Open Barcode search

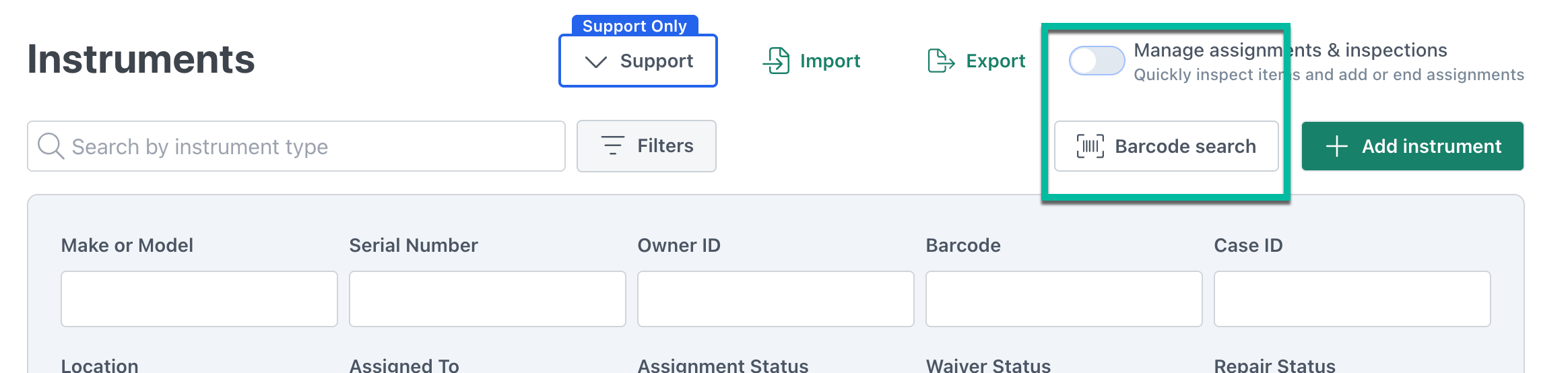(x=1167, y=146)
